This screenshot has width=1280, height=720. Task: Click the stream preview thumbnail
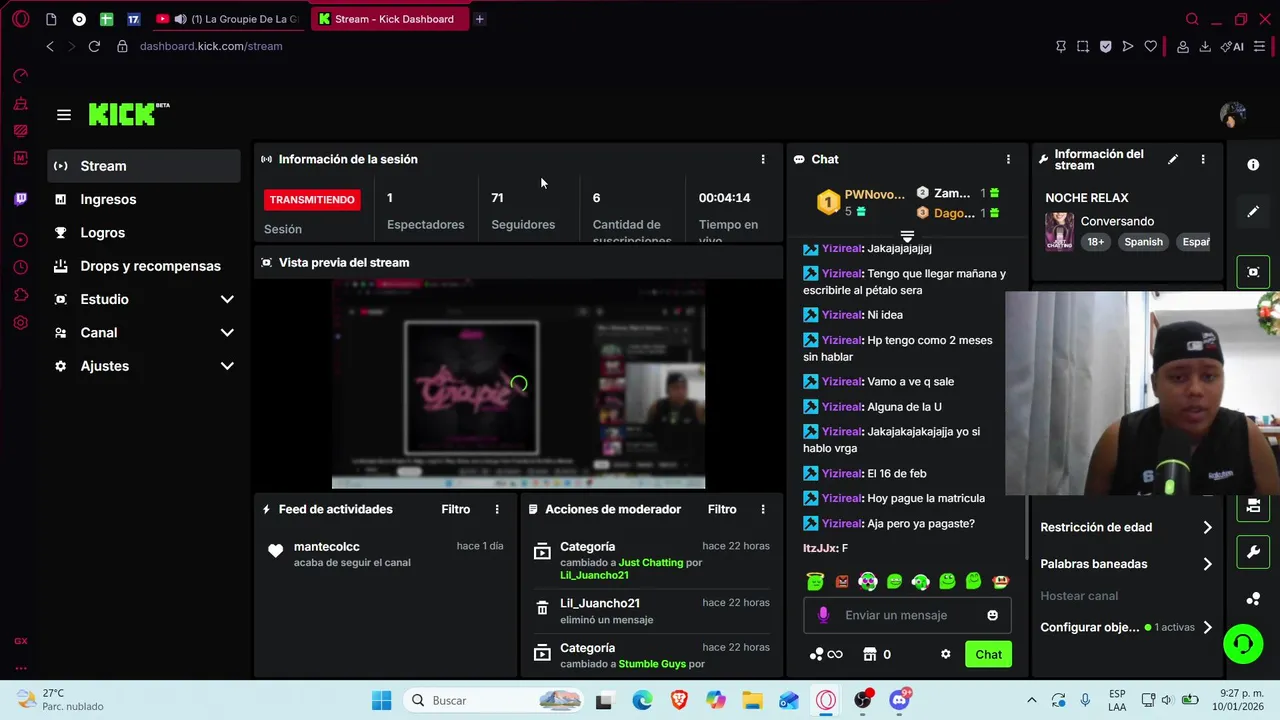(518, 384)
